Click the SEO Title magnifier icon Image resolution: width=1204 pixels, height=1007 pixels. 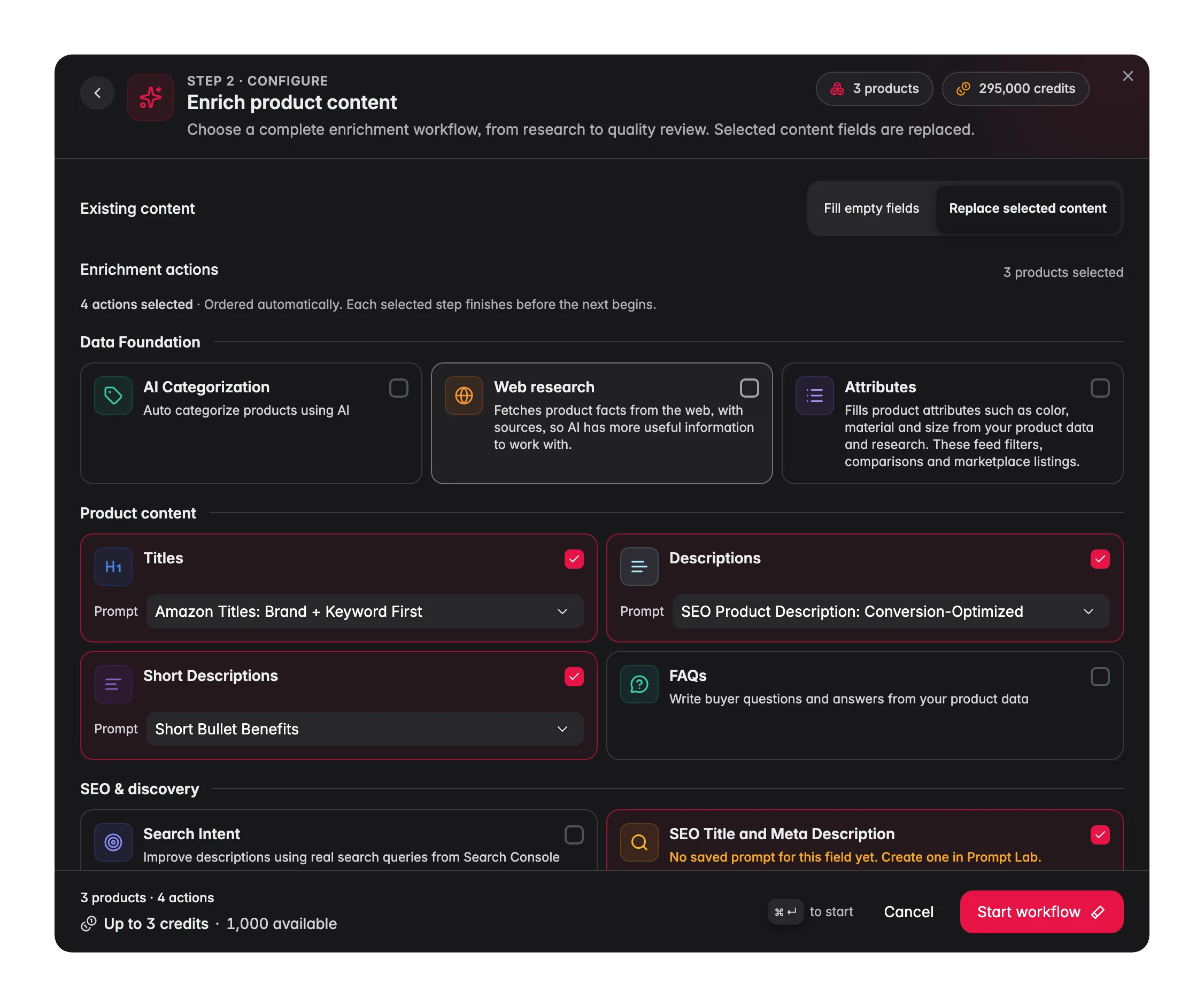[639, 842]
